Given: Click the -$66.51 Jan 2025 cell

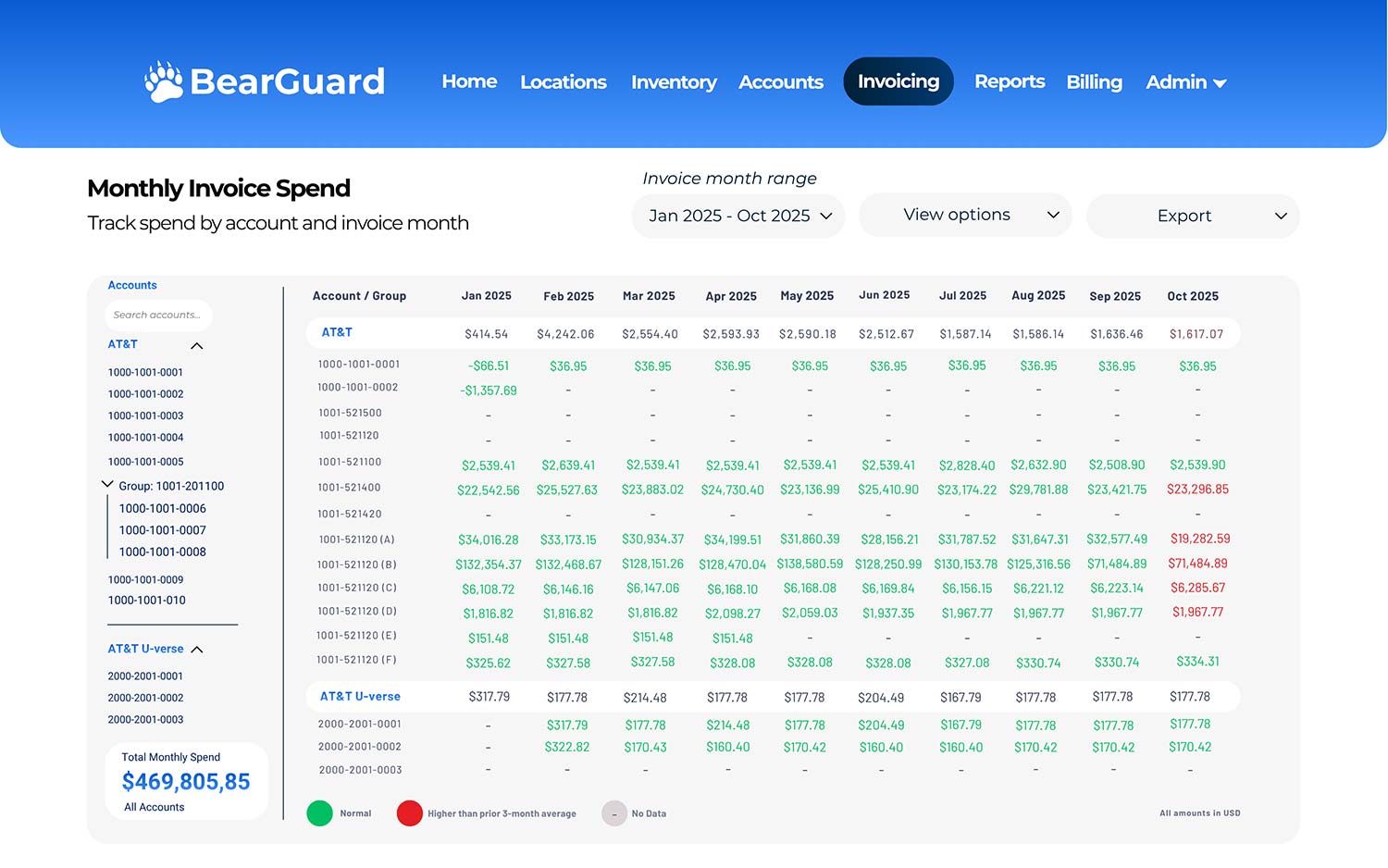Looking at the screenshot, I should (489, 366).
